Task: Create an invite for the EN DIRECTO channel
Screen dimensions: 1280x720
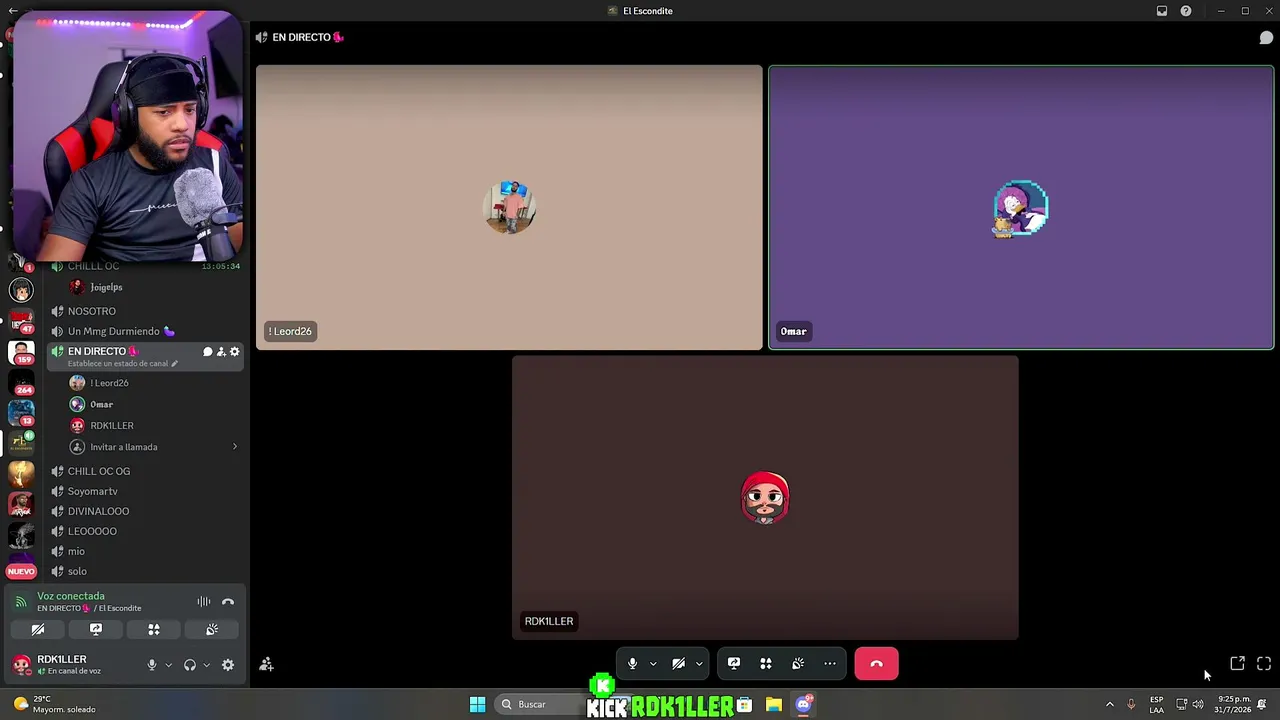Action: pos(221,352)
